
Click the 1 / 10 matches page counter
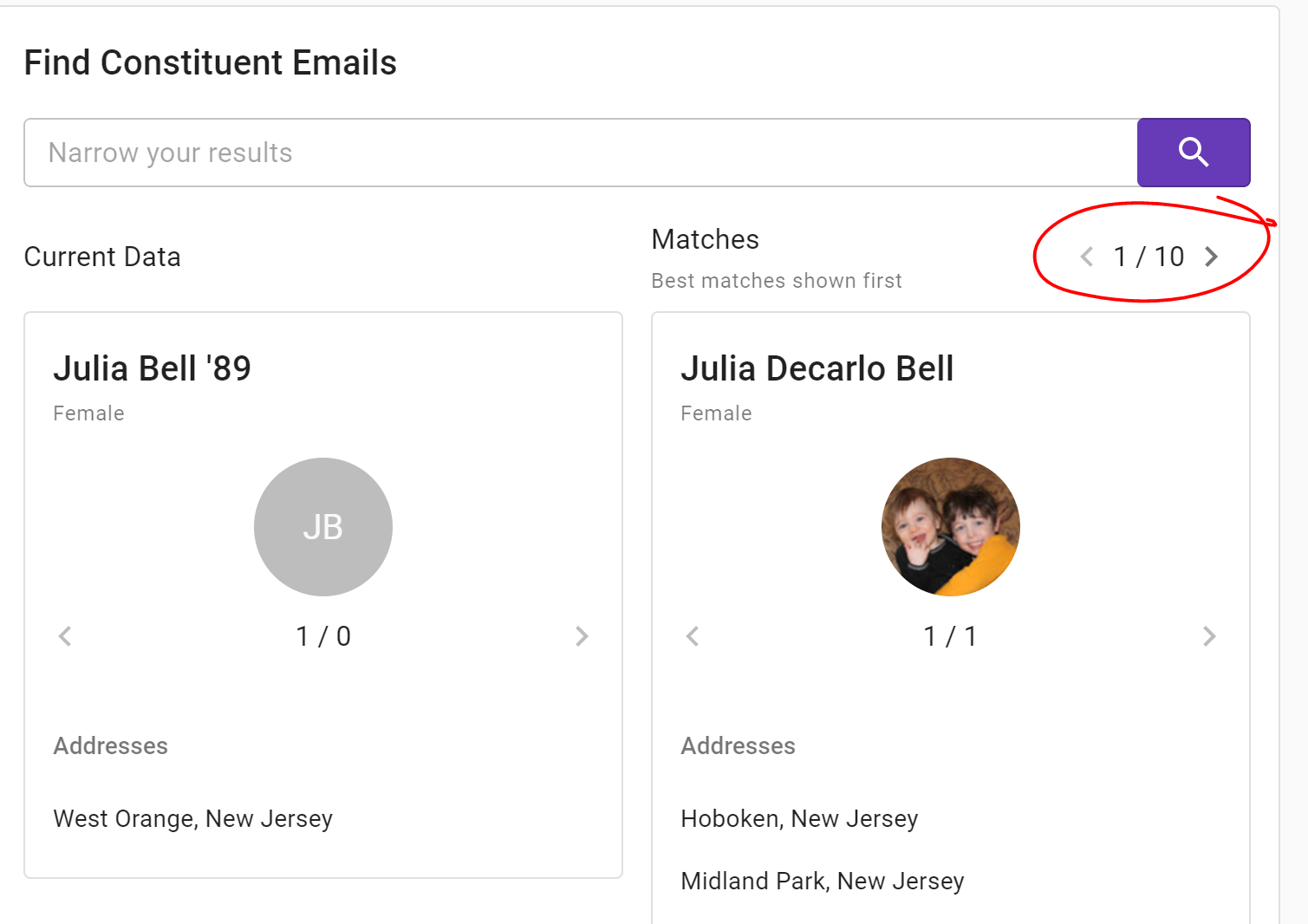(1149, 257)
